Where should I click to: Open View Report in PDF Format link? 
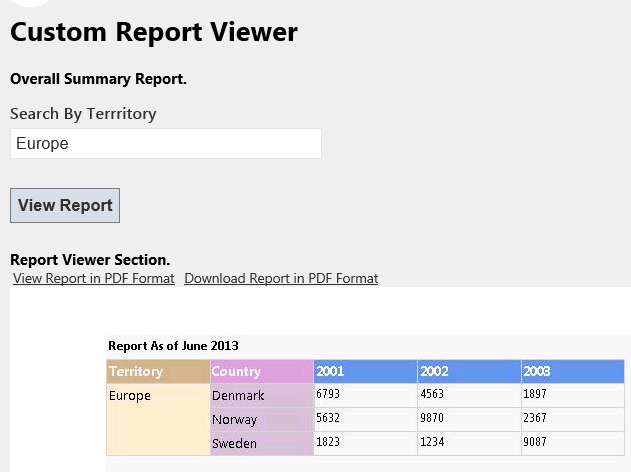pos(94,278)
